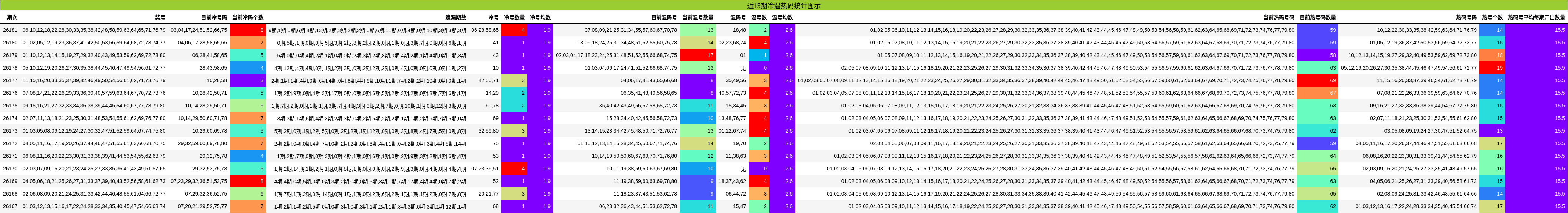
Task: Click the 当前冷码个数 column header
Action: [x=248, y=18]
